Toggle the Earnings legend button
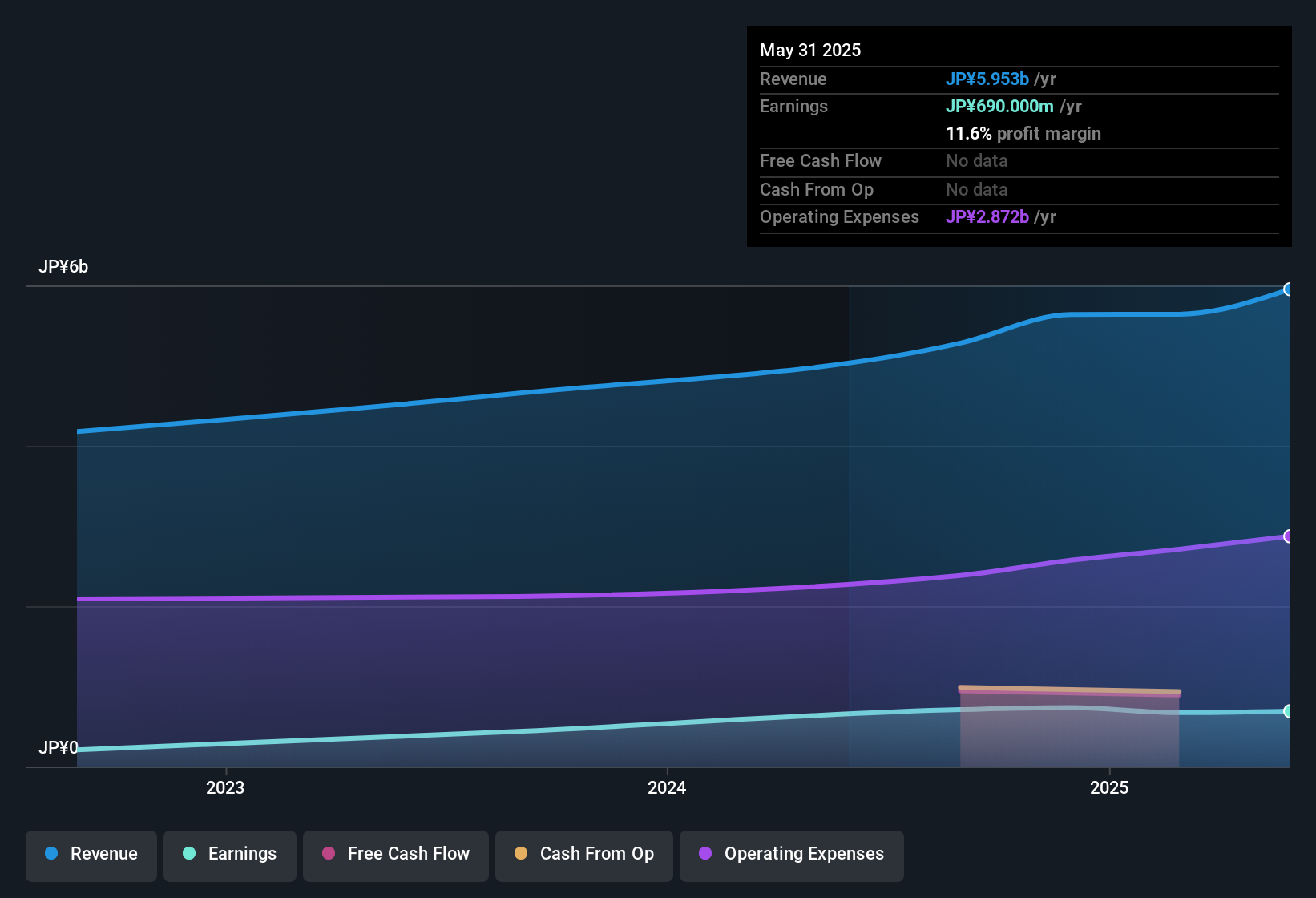This screenshot has height=898, width=1316. 230,856
